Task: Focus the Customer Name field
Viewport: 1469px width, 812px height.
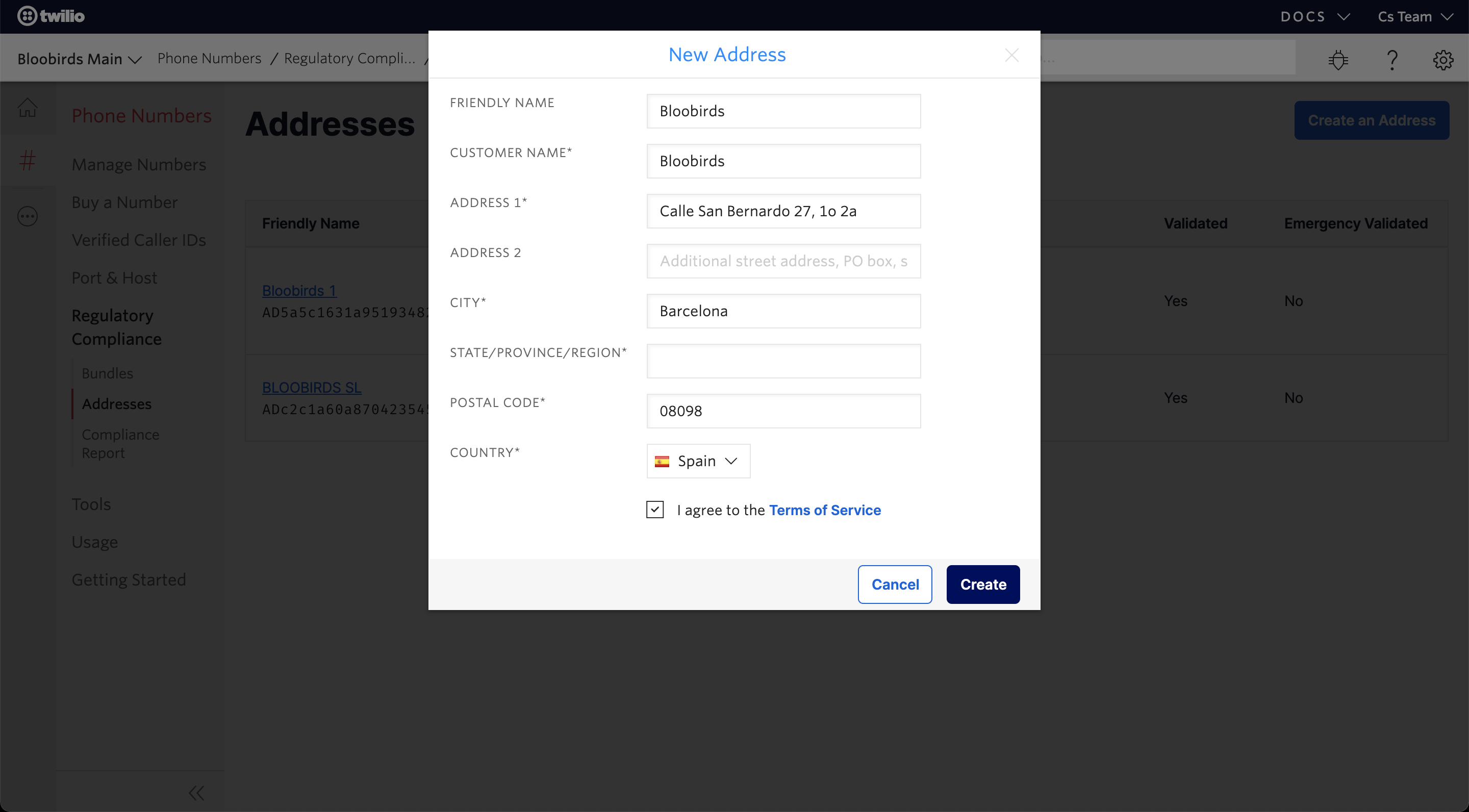Action: (783, 161)
